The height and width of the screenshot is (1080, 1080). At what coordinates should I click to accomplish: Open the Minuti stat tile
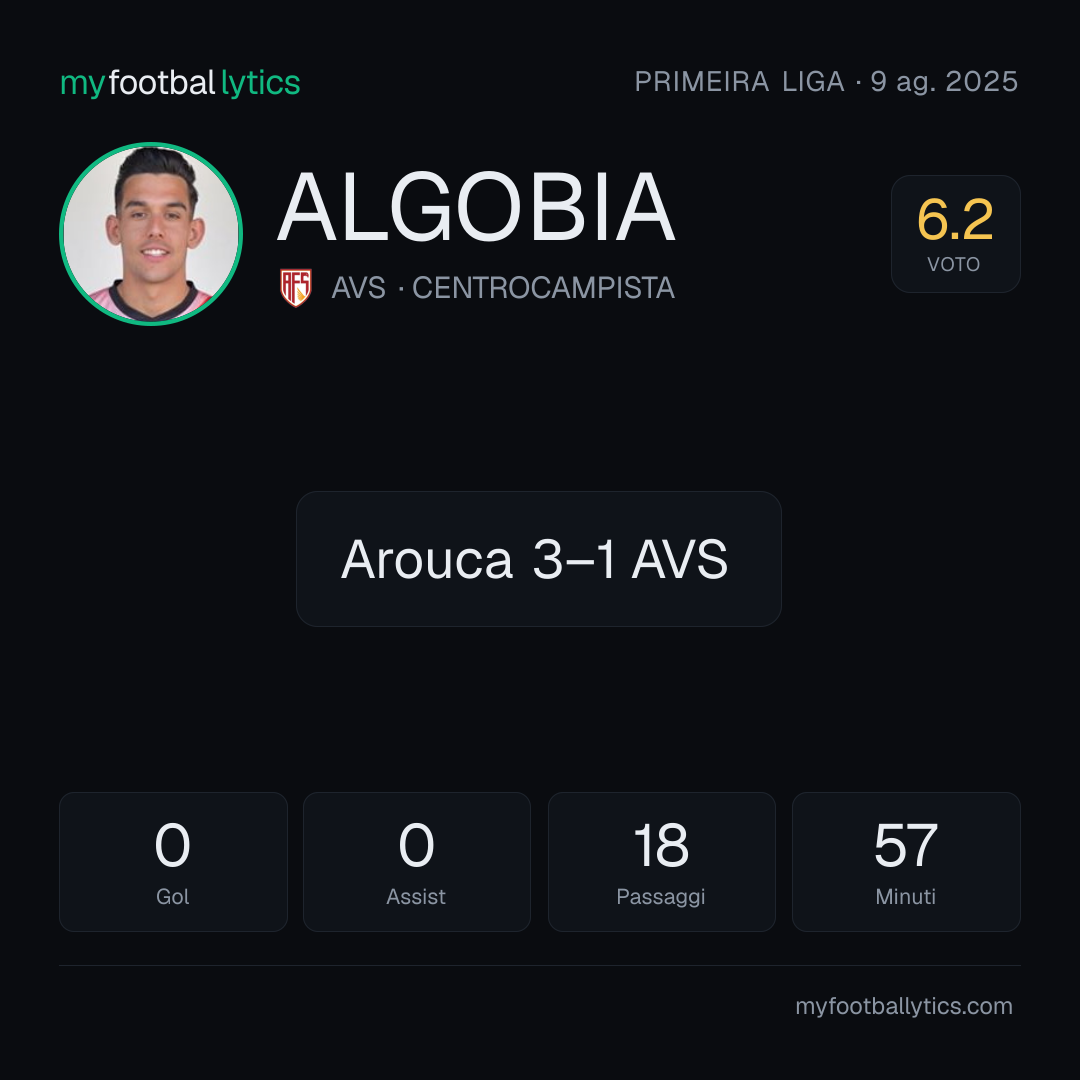point(906,862)
